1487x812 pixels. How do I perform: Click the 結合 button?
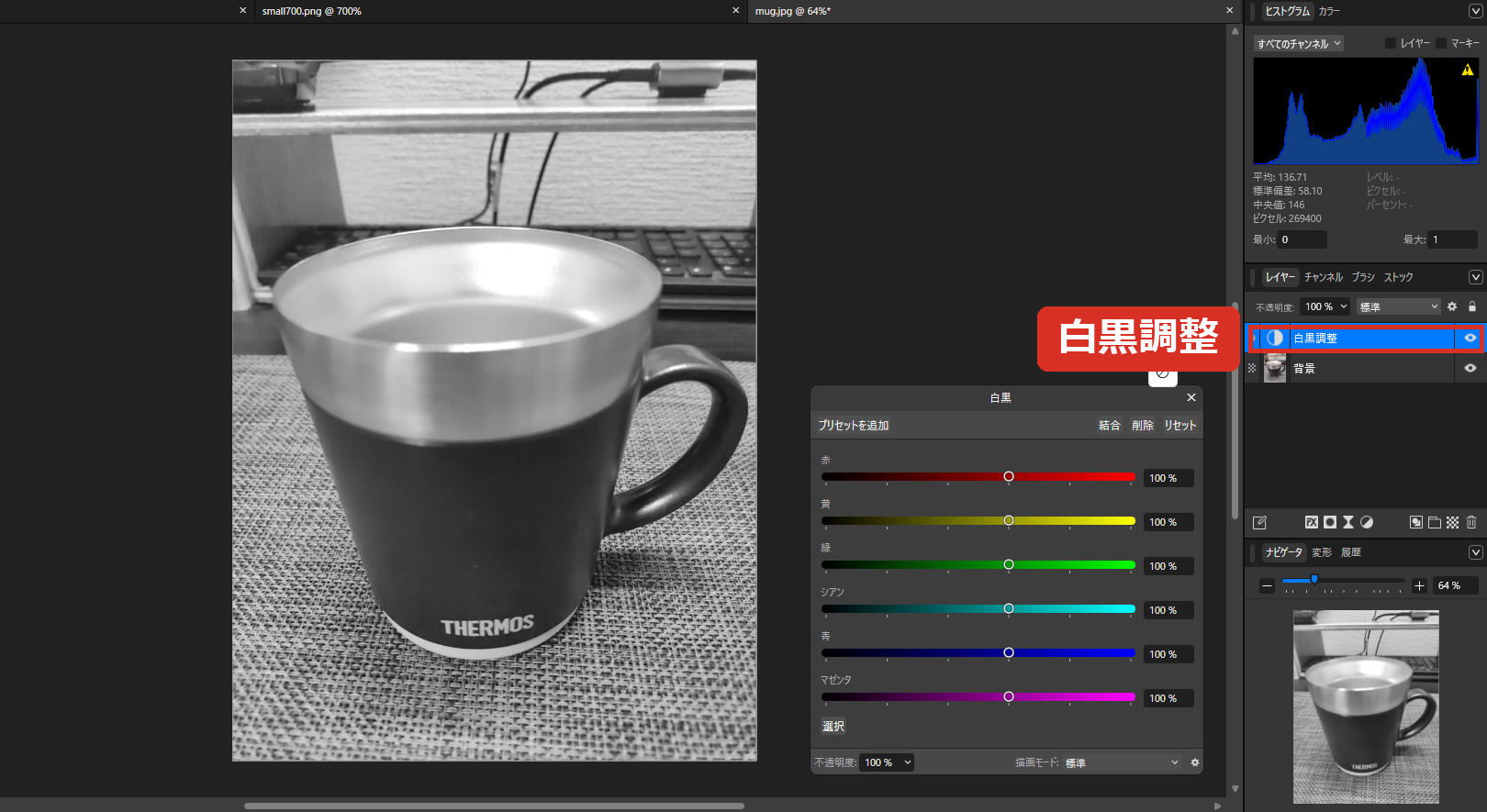1110,426
